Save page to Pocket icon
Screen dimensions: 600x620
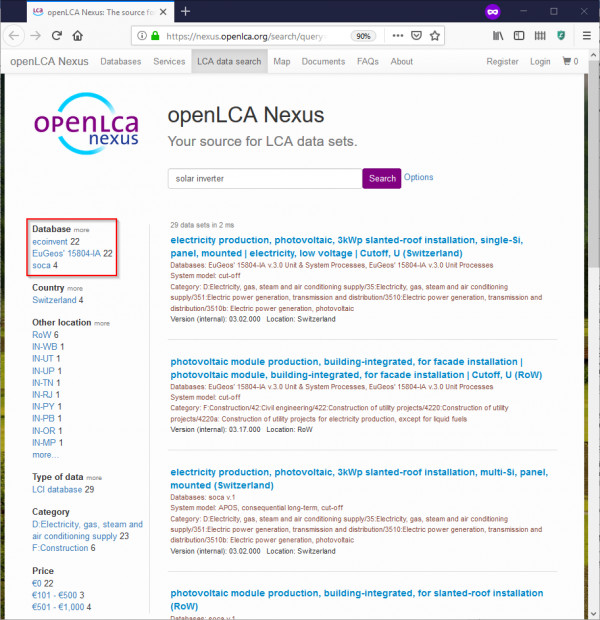click(x=416, y=36)
